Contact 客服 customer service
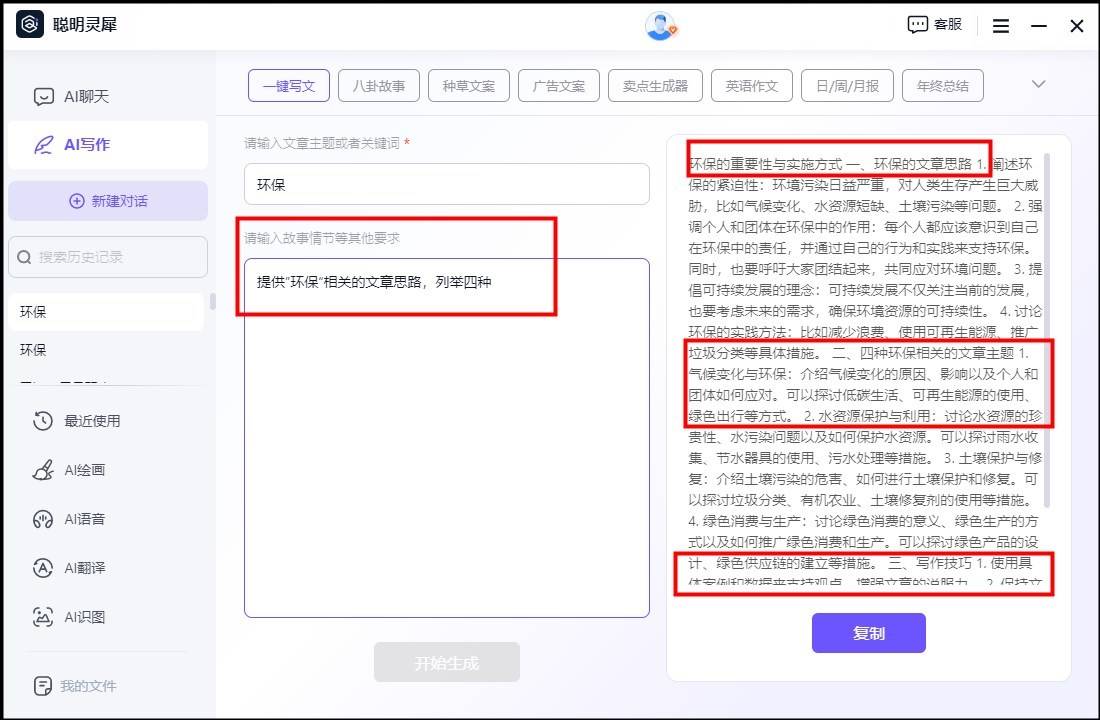The height and width of the screenshot is (720, 1100). (935, 25)
